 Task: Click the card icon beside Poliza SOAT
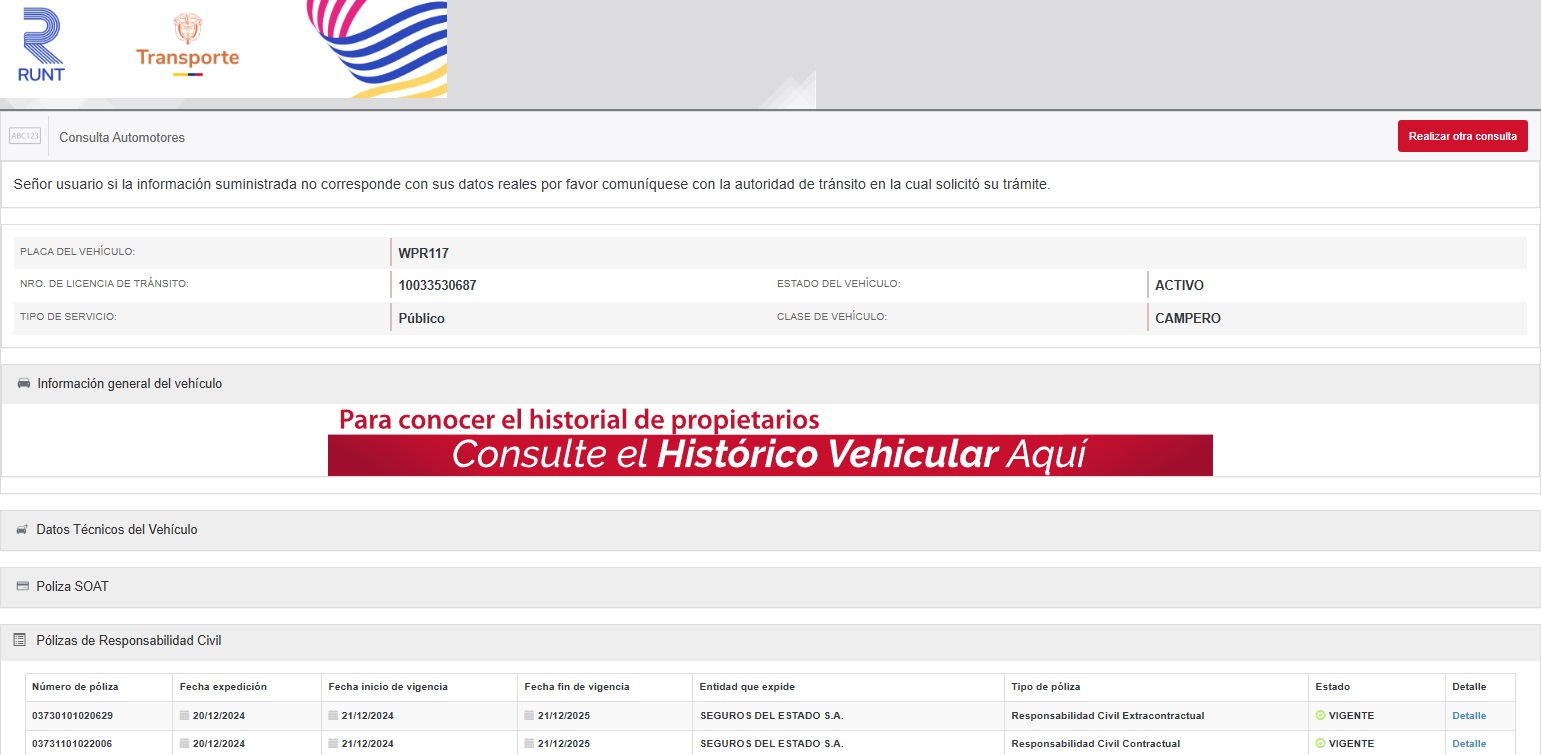click(22, 587)
